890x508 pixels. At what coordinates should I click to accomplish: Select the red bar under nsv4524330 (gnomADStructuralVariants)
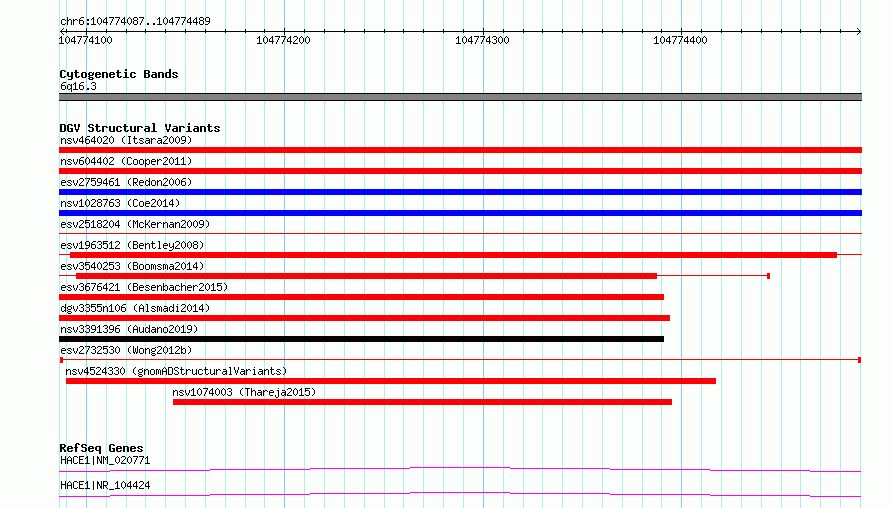point(391,381)
